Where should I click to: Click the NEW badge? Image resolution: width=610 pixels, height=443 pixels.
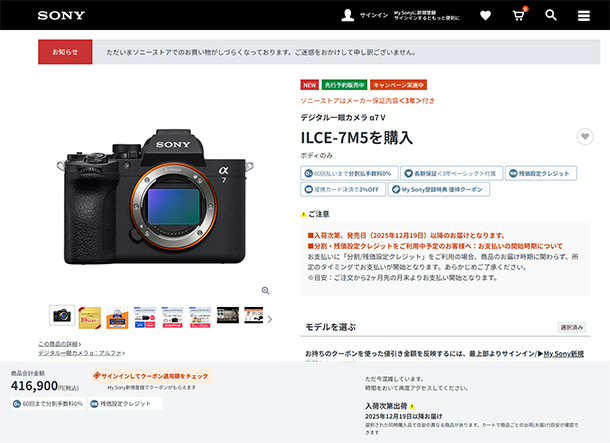point(310,85)
